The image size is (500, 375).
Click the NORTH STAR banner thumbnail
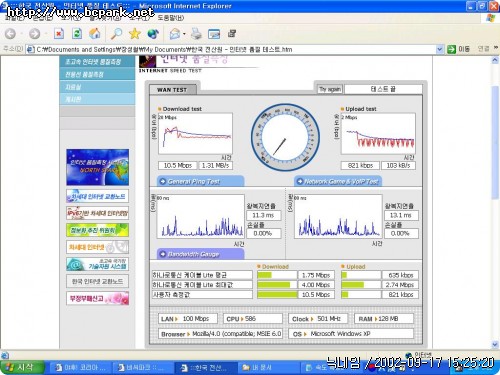tap(97, 167)
